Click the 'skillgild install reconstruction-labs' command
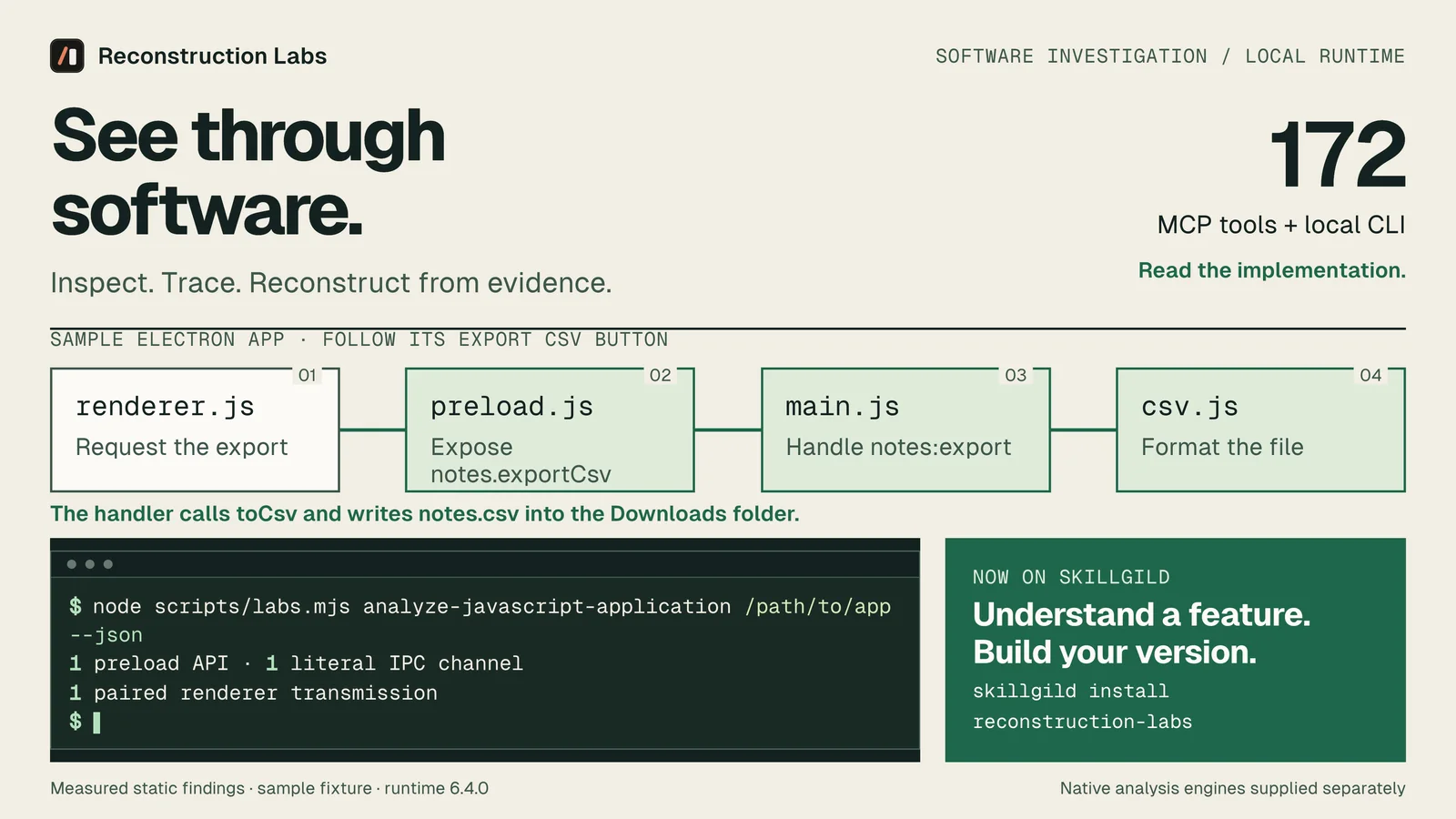 click(x=1082, y=706)
